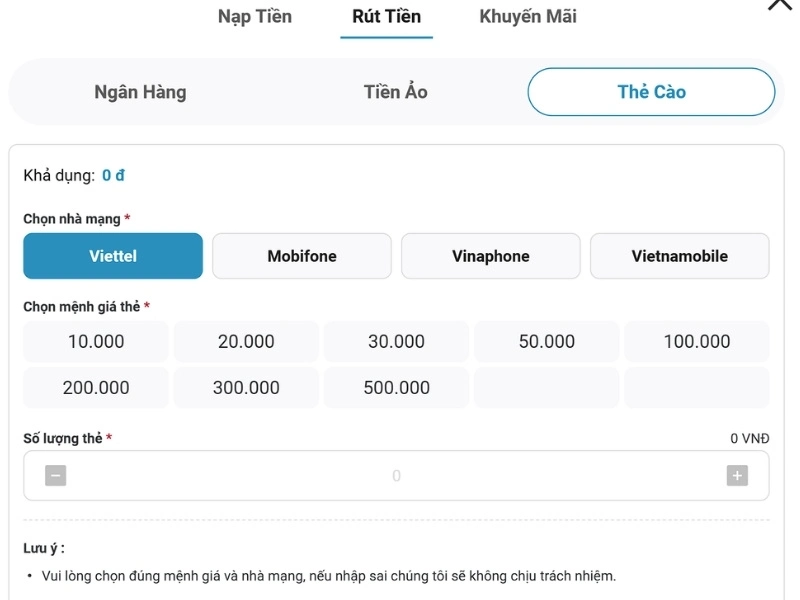Choose the 10.000 card denomination
The width and height of the screenshot is (800, 600).
coord(94,341)
